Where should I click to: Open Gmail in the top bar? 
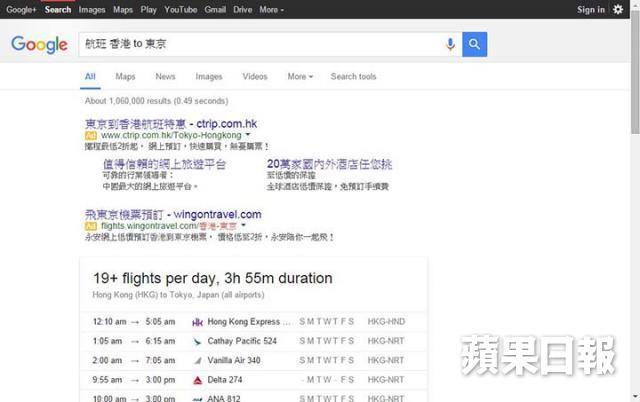pyautogui.click(x=215, y=9)
